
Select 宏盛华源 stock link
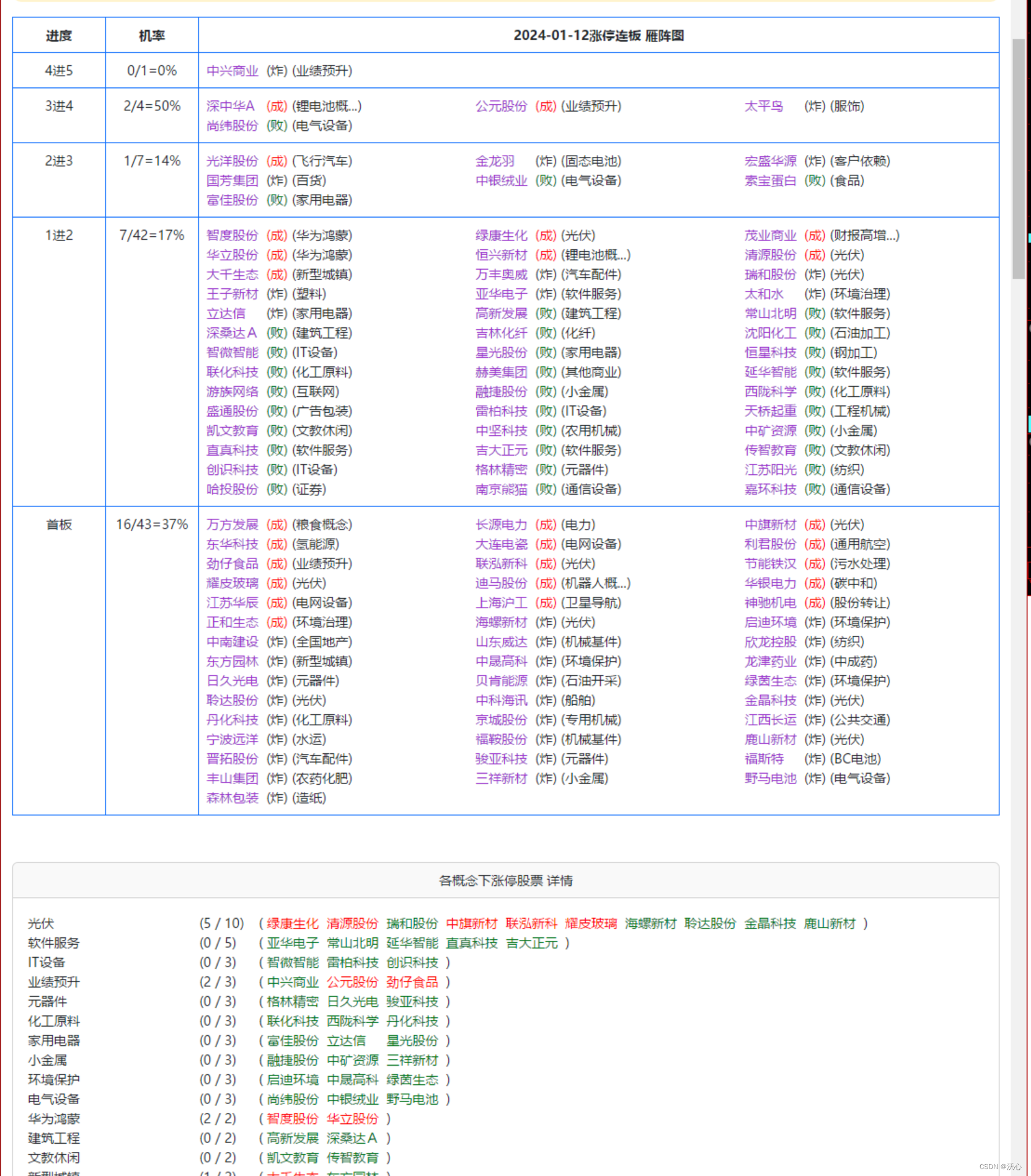pyautogui.click(x=771, y=161)
